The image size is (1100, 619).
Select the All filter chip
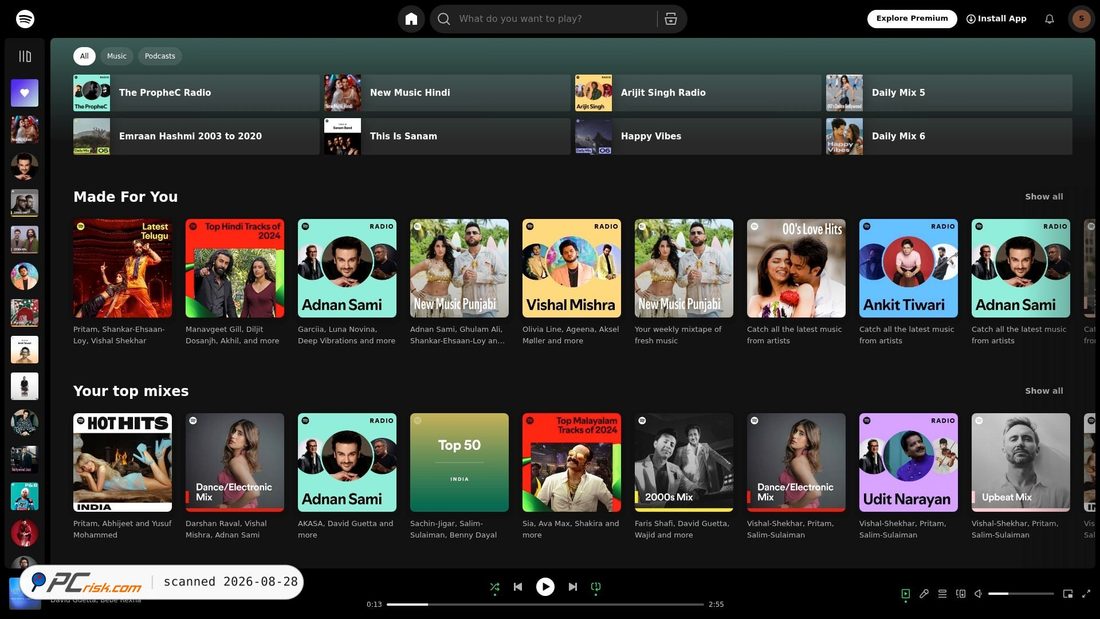pos(84,56)
